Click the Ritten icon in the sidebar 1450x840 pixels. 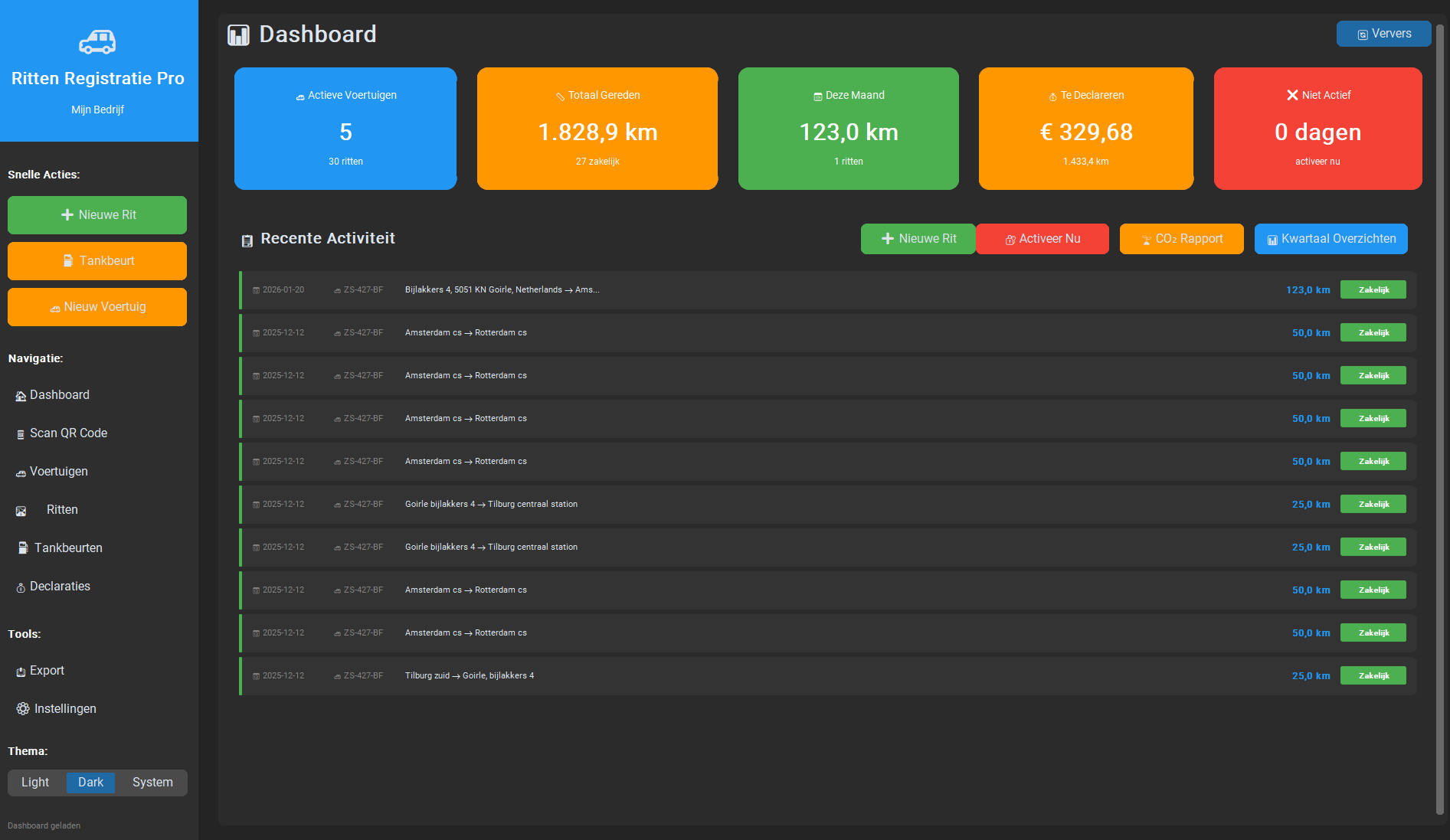point(21,510)
